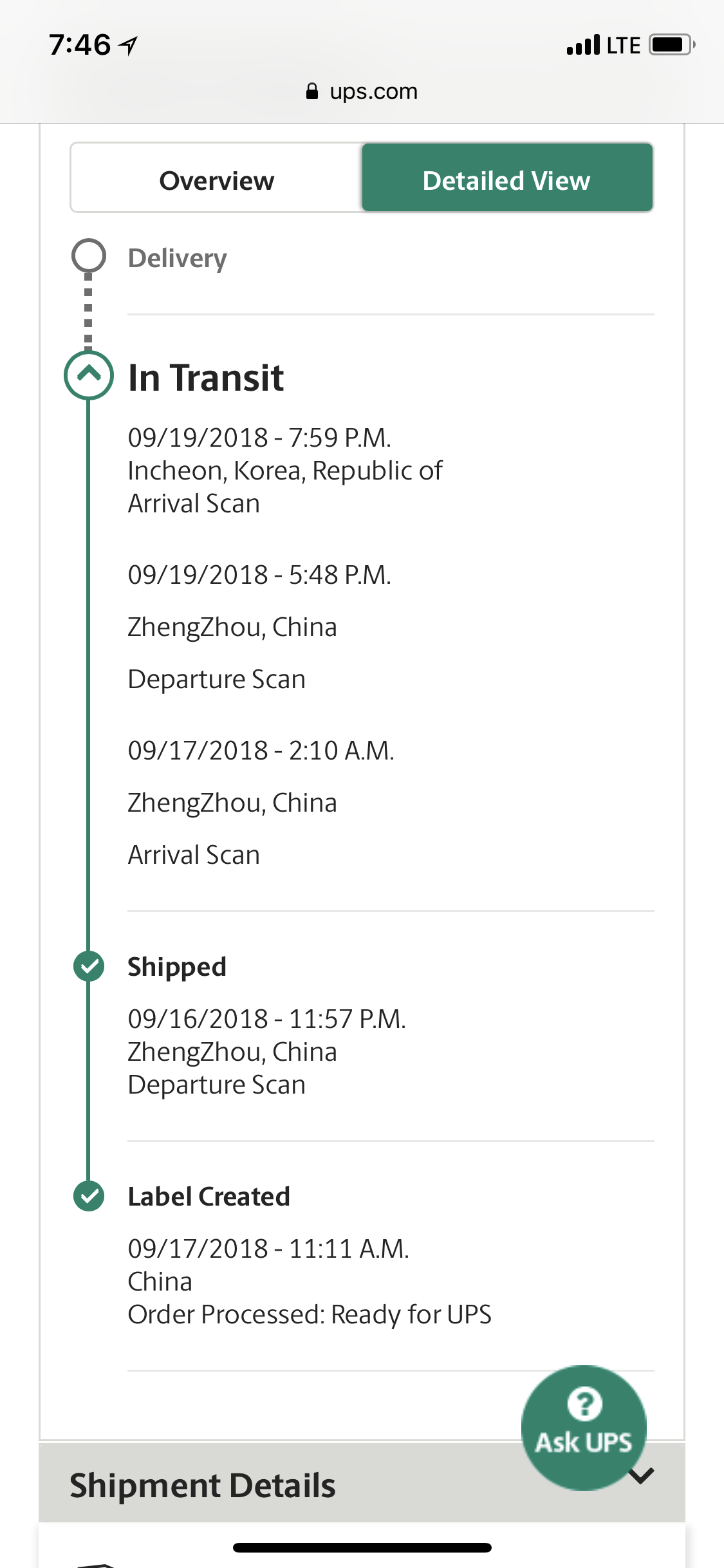This screenshot has width=724, height=1568.
Task: Tap the empty Delivery status circle
Action: (x=89, y=256)
